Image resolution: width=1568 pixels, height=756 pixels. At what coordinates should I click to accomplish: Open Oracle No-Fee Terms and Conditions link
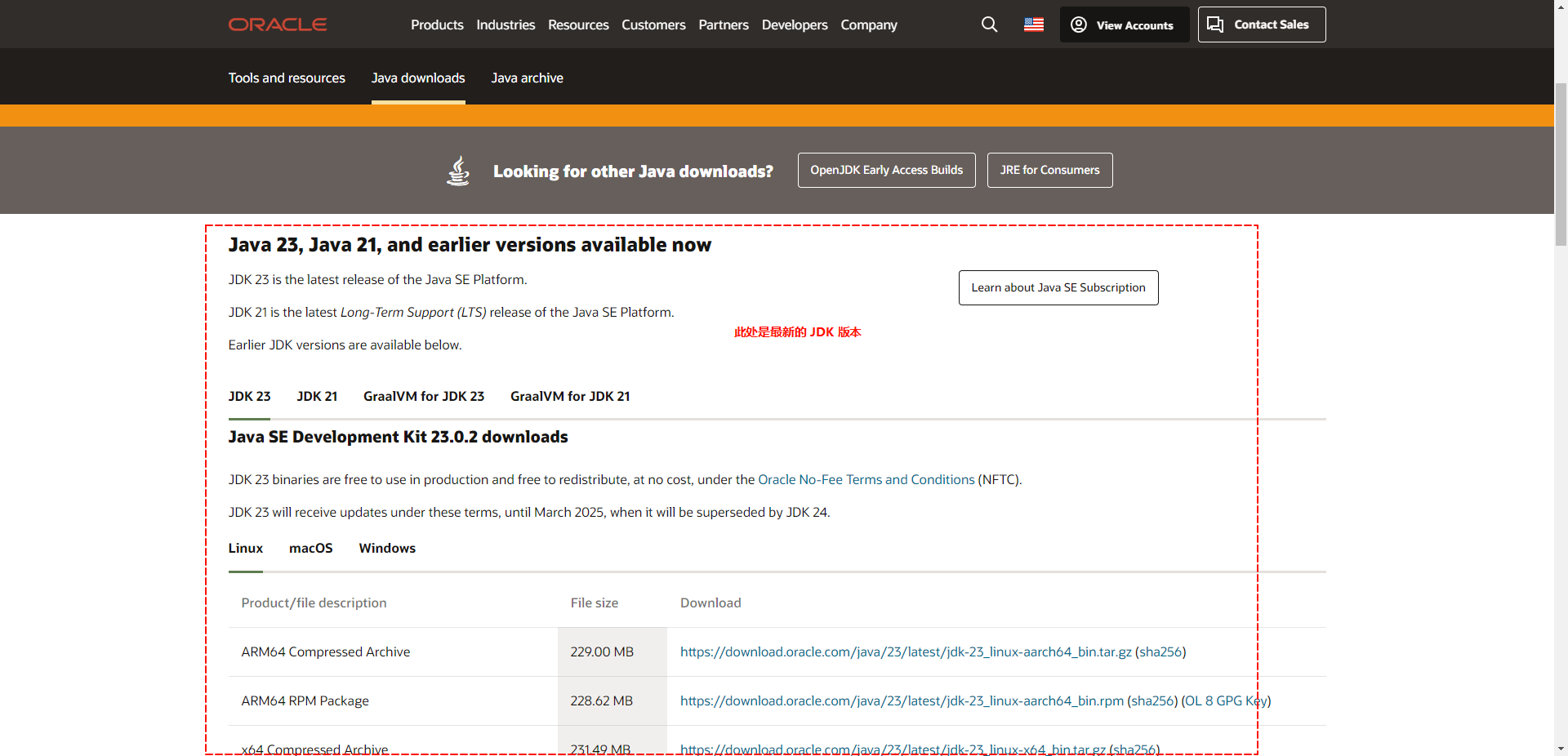click(866, 479)
